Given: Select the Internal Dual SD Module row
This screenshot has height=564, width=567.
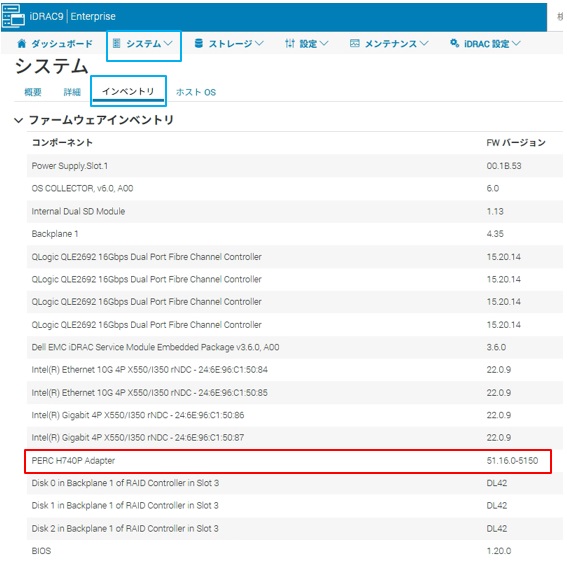Looking at the screenshot, I should tap(294, 211).
